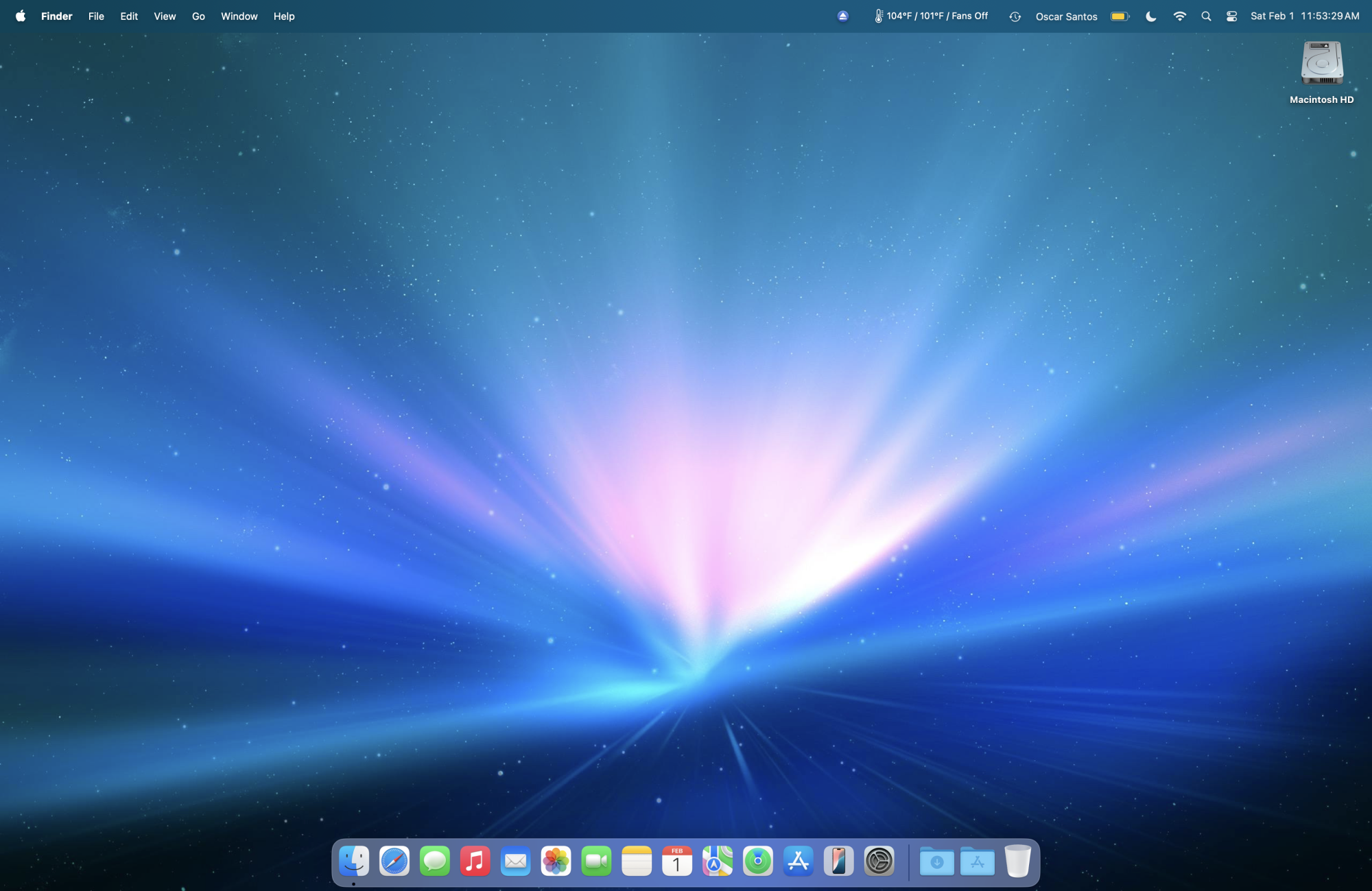Image resolution: width=1372 pixels, height=891 pixels.
Task: Launch Apple Maps
Action: [717, 861]
